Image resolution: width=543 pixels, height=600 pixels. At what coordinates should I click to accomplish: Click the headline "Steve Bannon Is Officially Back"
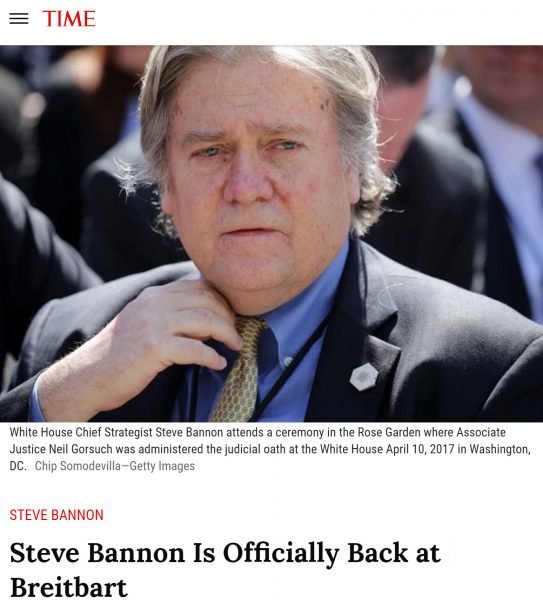tap(225, 553)
